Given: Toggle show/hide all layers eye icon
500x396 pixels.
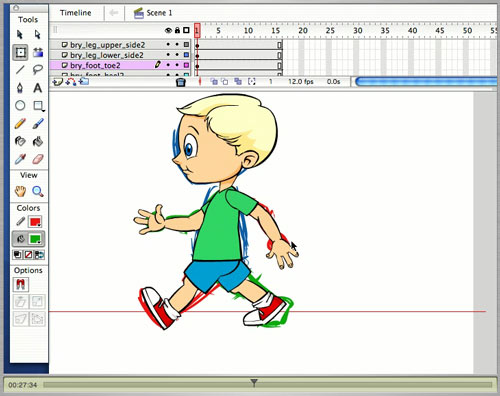Looking at the screenshot, I should tap(168, 31).
